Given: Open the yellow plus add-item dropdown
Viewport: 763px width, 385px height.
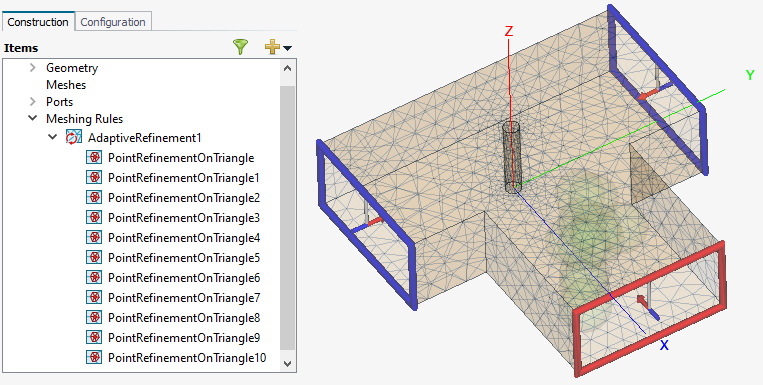Looking at the screenshot, I should (278, 47).
